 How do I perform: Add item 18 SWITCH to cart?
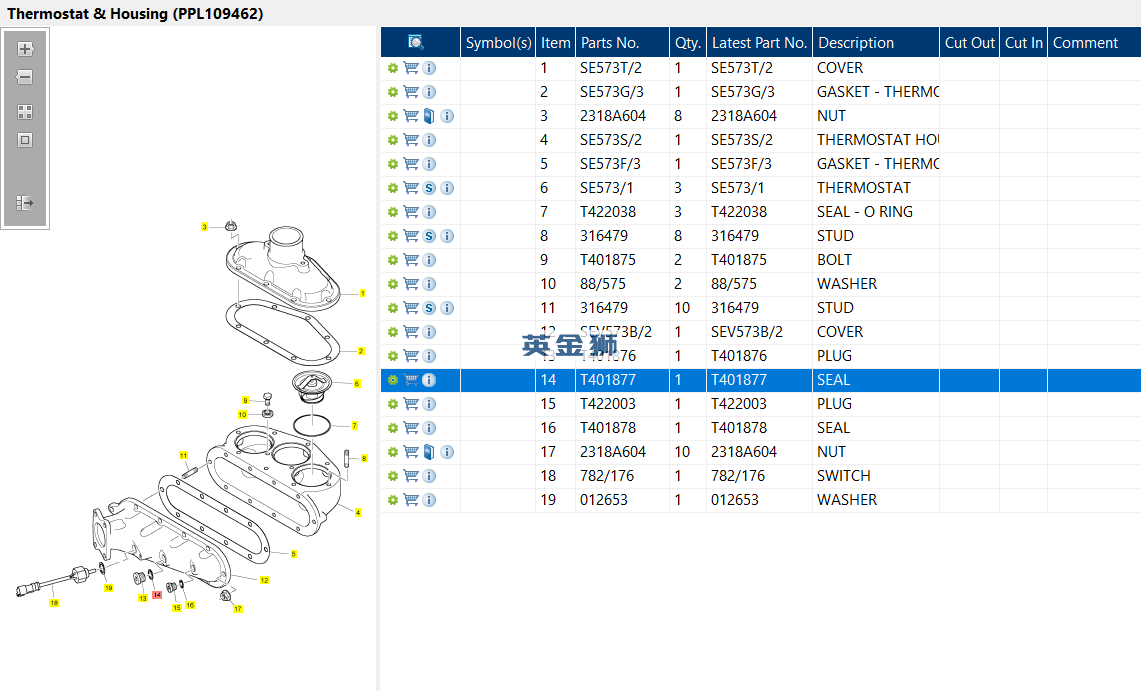click(x=411, y=476)
